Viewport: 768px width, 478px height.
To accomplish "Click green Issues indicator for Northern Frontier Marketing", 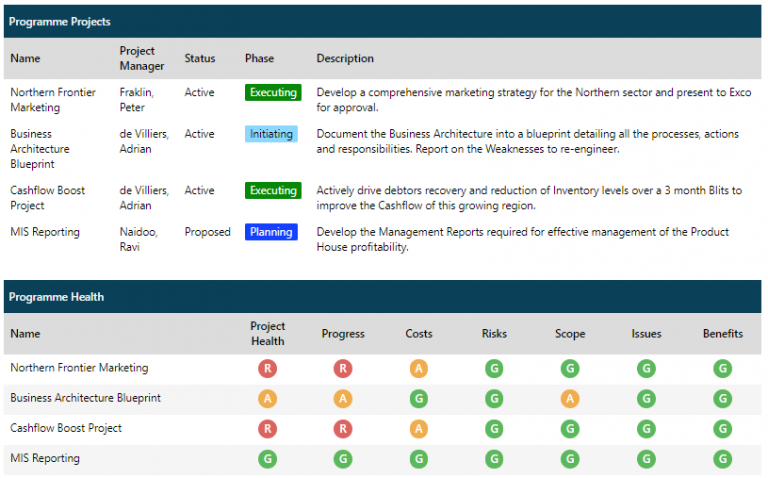I will (x=646, y=368).
